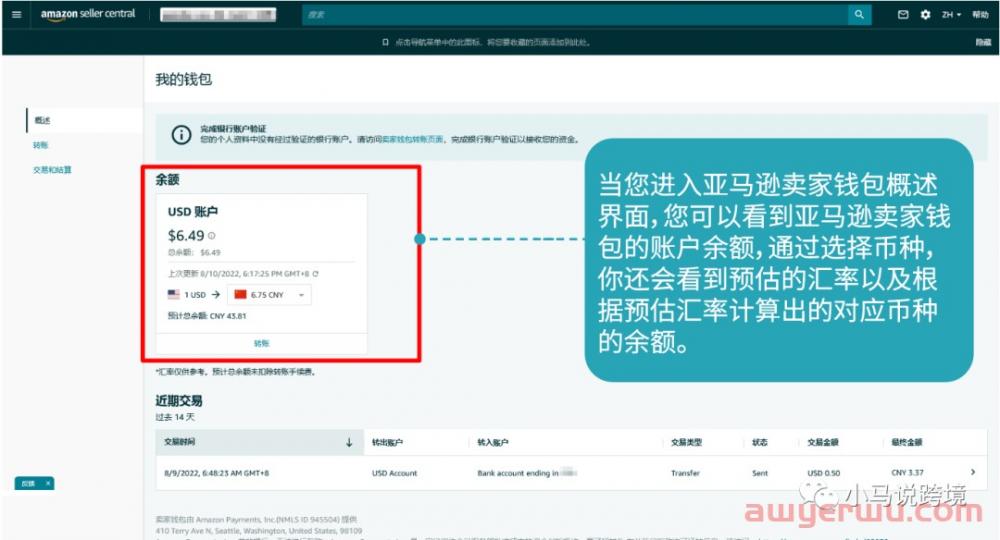Click the 我的钱包 page heading
Image resolution: width=1000 pixels, height=540 pixels.
(x=184, y=79)
